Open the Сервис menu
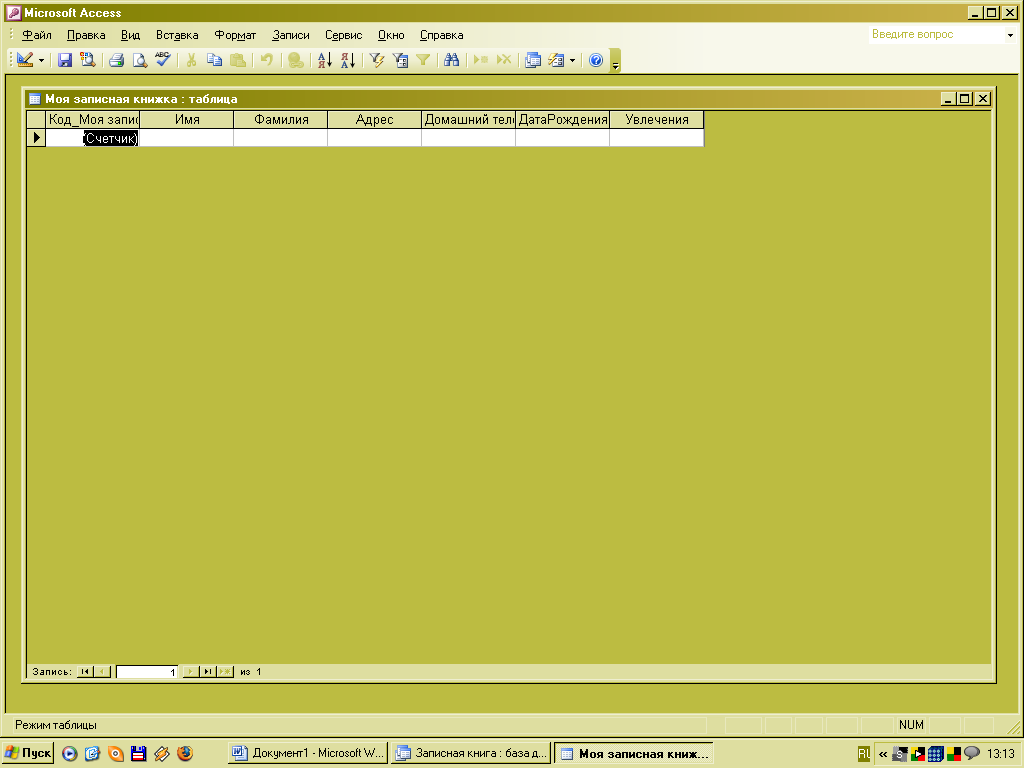The width and height of the screenshot is (1024, 768). (x=344, y=35)
